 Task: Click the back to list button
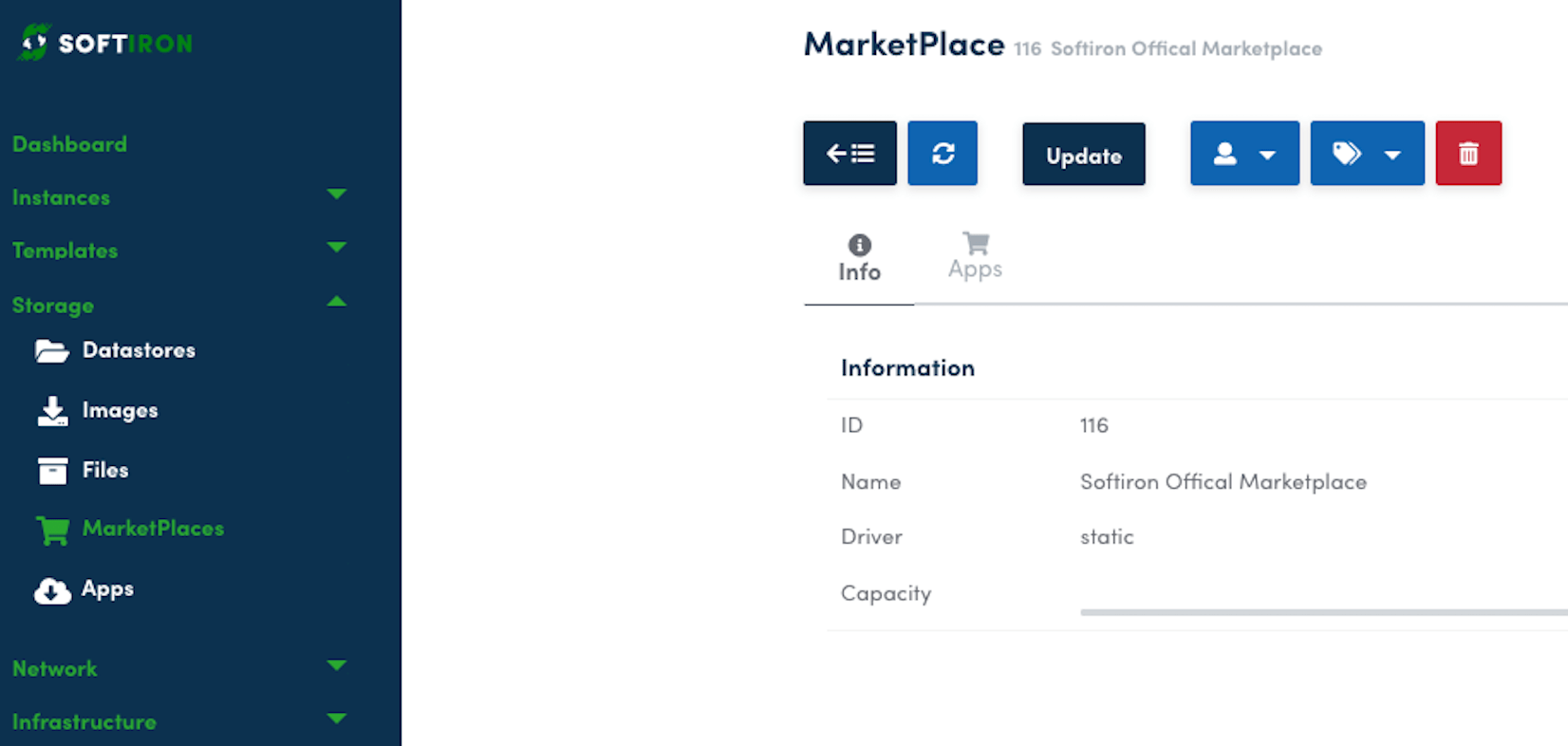849,154
